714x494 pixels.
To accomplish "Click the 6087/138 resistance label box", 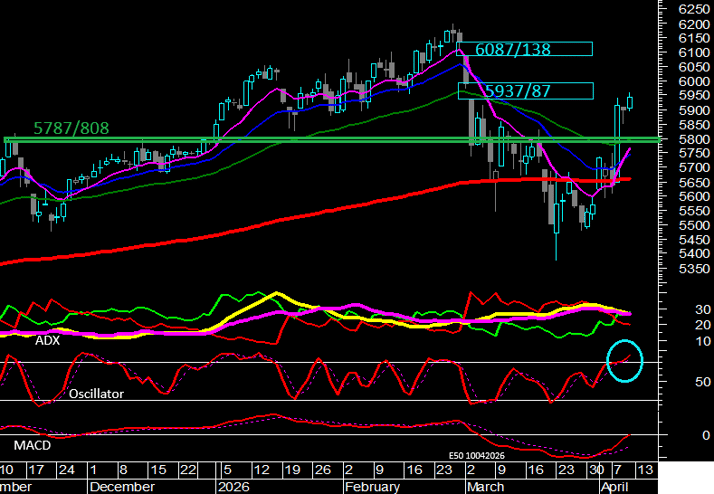I will point(524,48).
